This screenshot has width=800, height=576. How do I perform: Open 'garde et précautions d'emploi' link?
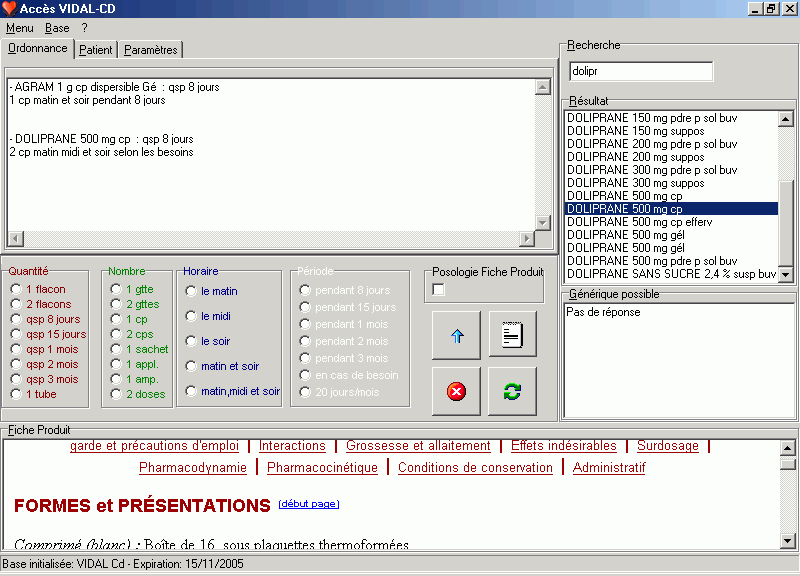tap(154, 446)
